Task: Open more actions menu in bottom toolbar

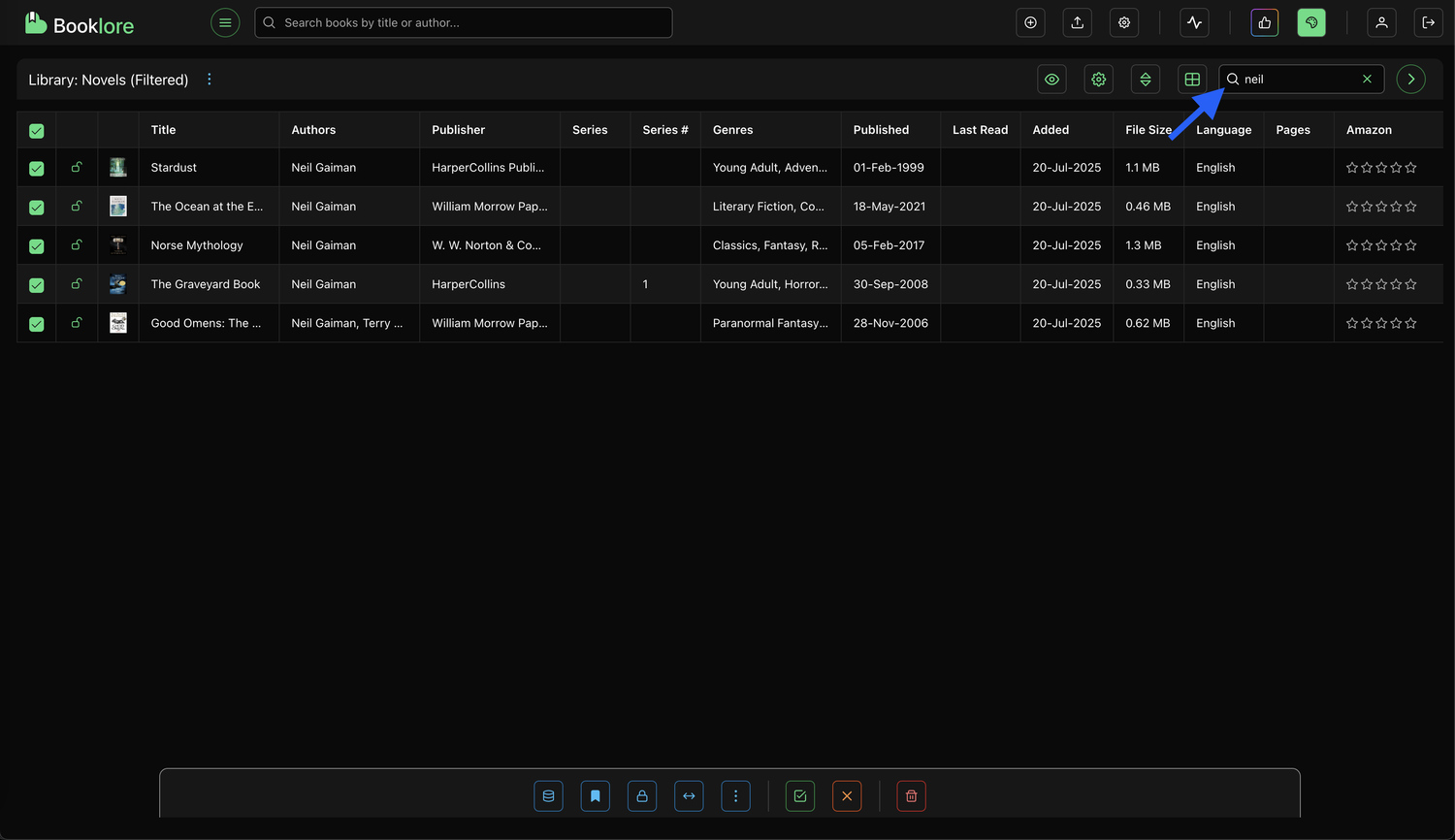Action: click(735, 796)
